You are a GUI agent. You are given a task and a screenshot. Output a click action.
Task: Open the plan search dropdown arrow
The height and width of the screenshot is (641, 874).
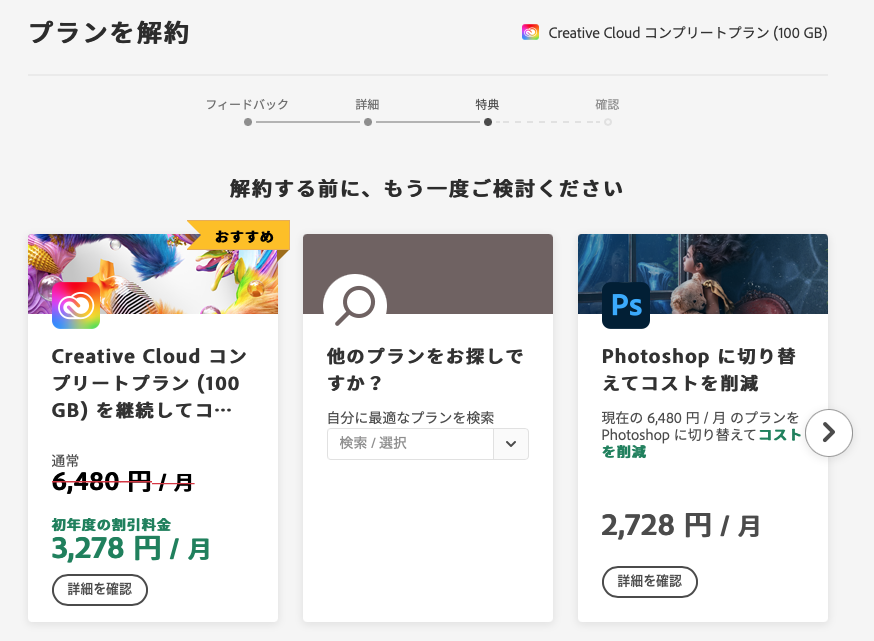[x=511, y=443]
